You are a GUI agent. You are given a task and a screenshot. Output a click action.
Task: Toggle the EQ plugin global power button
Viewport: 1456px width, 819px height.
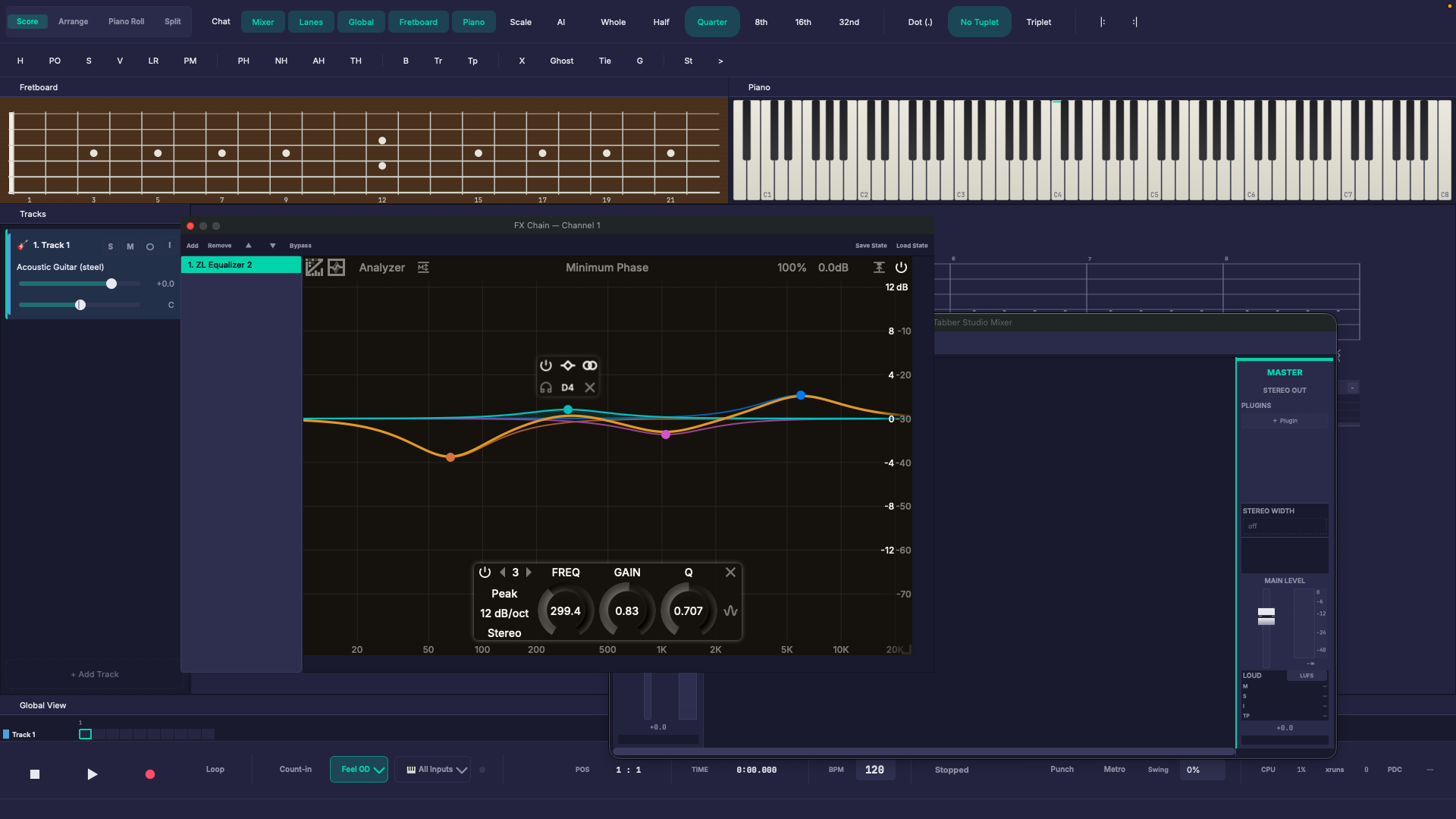(901, 267)
